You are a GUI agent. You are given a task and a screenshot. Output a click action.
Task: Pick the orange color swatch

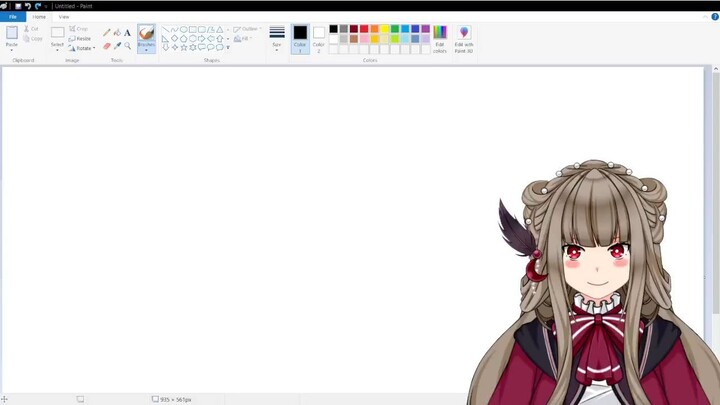coord(374,29)
